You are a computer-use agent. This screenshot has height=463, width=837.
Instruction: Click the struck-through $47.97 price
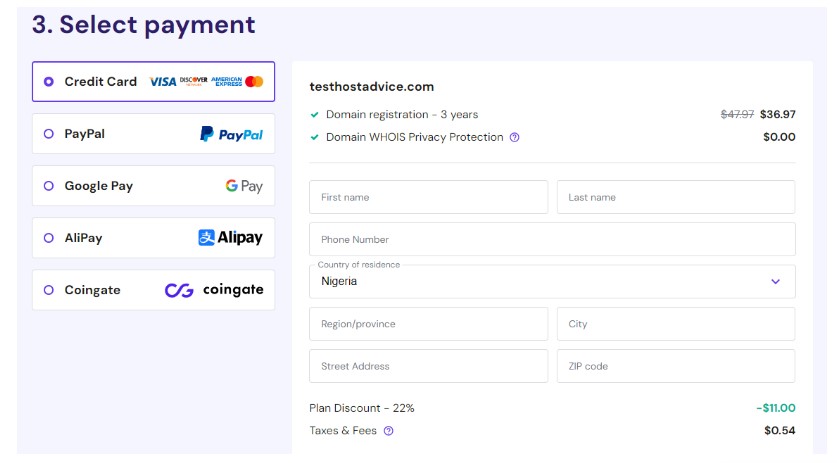click(x=737, y=114)
